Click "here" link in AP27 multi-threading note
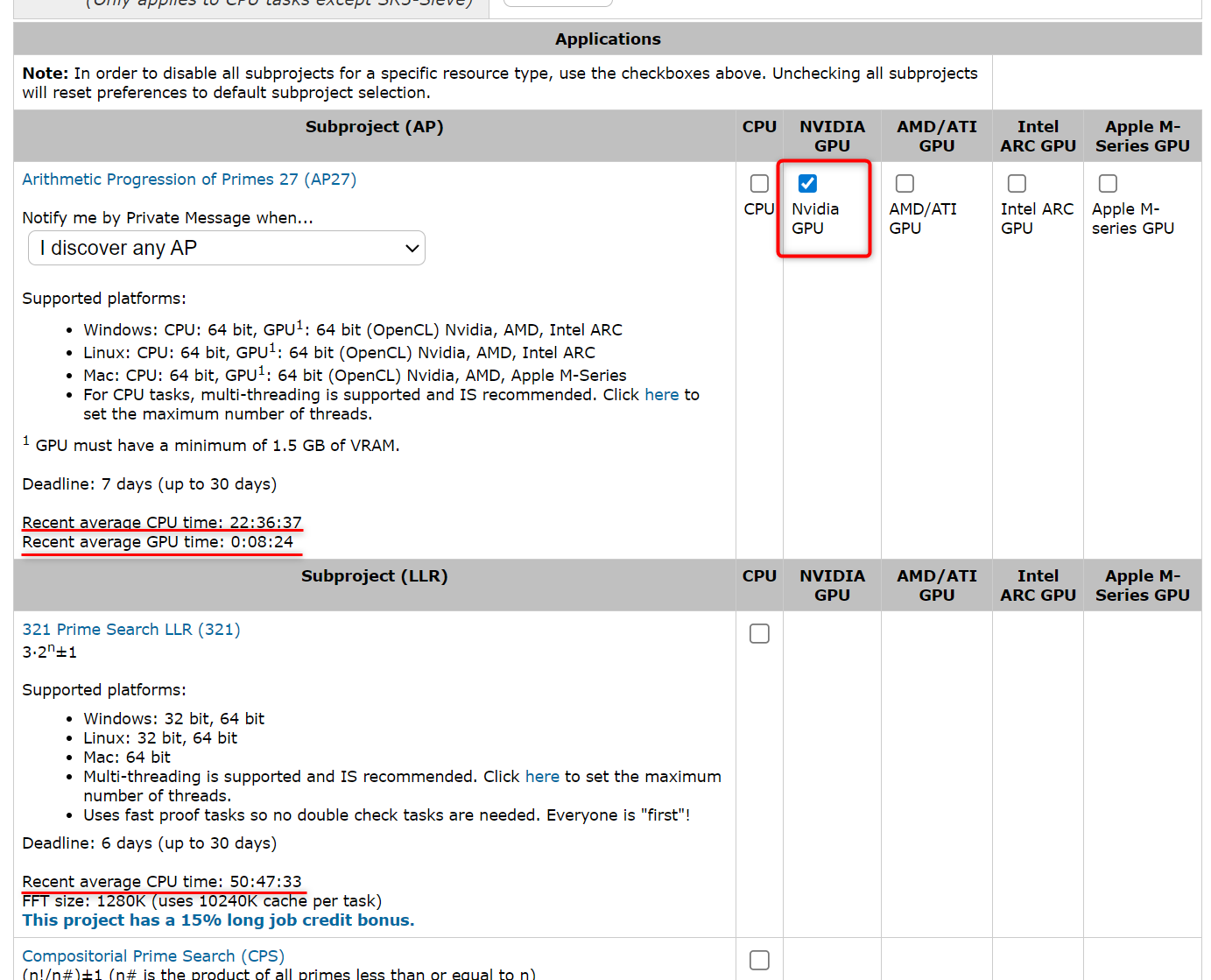 pyautogui.click(x=661, y=395)
